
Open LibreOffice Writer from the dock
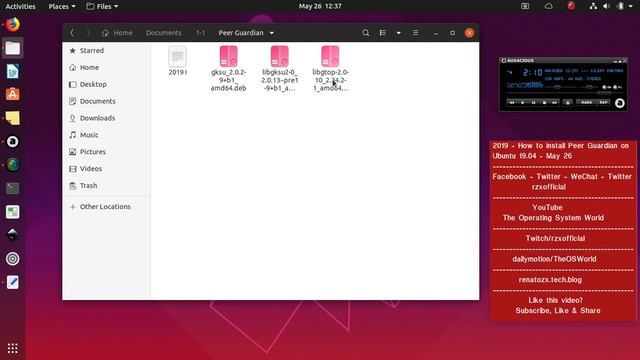pyautogui.click(x=13, y=71)
